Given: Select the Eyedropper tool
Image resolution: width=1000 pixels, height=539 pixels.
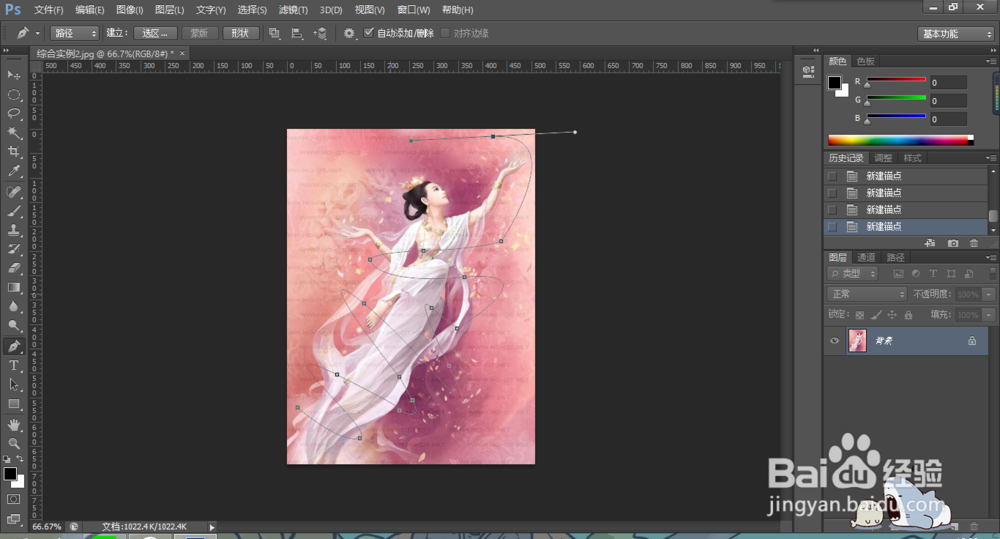Looking at the screenshot, I should [x=13, y=171].
